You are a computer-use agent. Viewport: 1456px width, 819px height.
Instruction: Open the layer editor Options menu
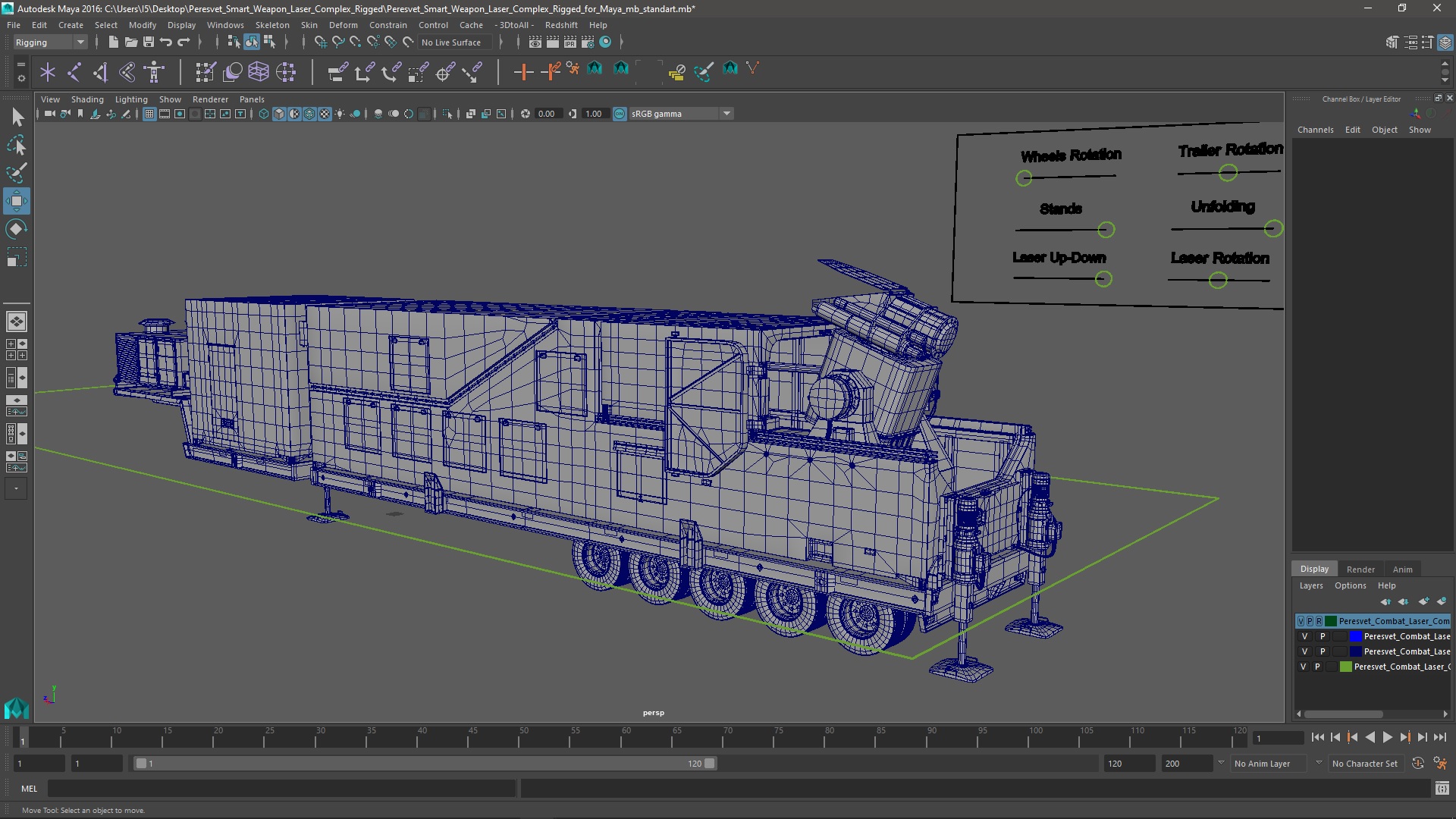coord(1350,585)
